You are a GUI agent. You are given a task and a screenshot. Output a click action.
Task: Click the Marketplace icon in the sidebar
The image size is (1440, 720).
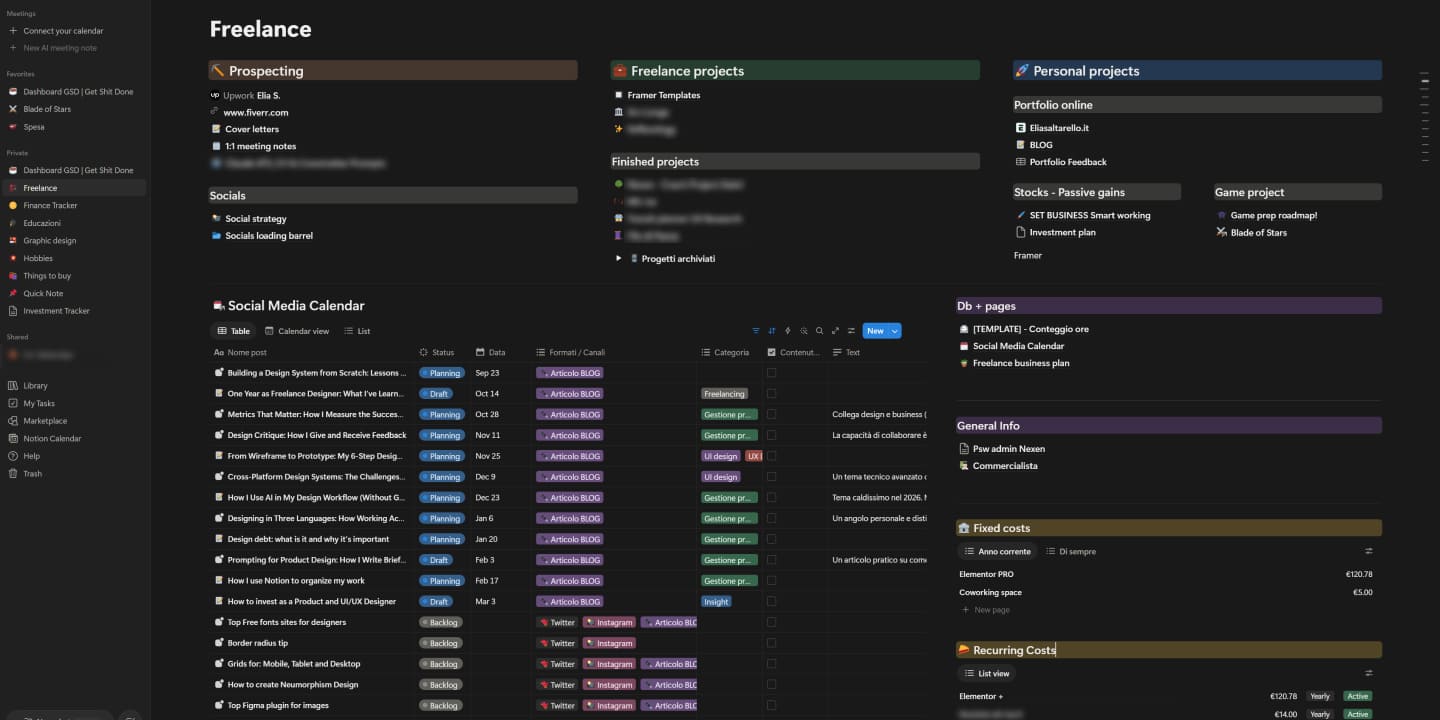13,421
